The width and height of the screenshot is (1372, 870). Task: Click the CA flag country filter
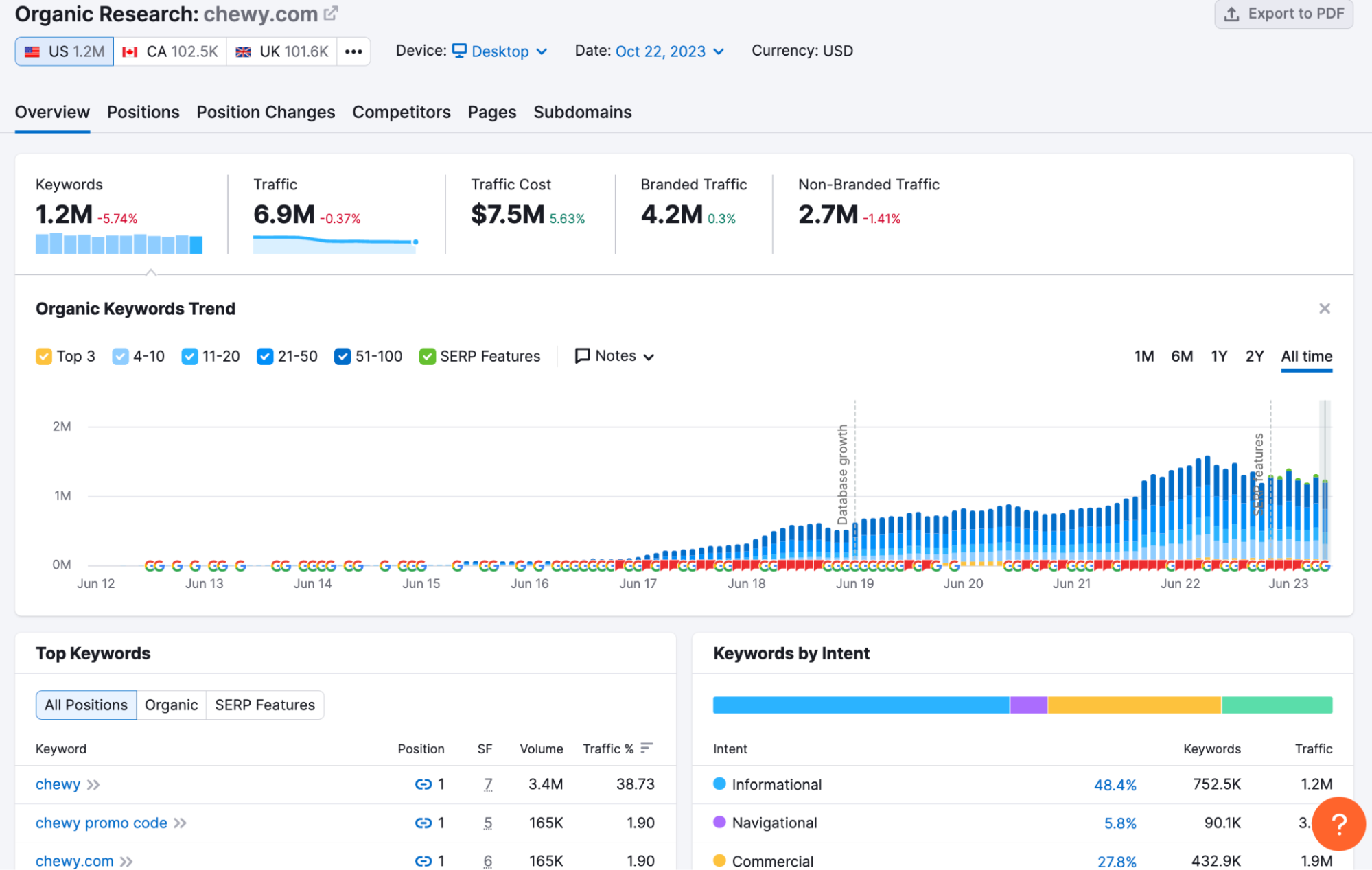(130, 51)
